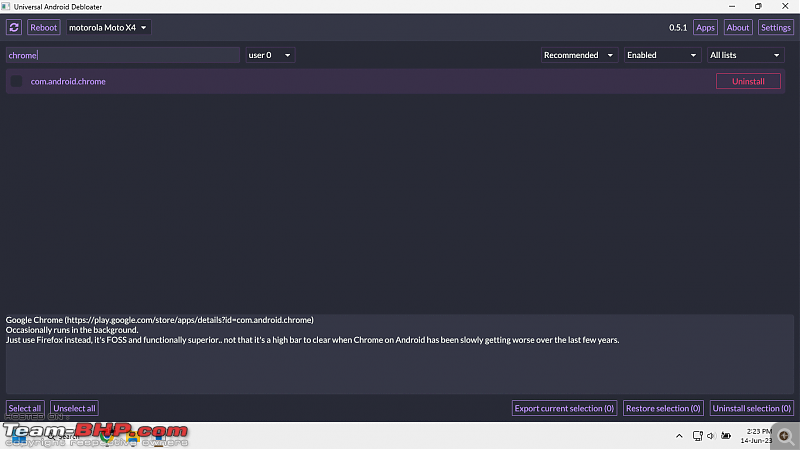
Task: Open the volume icon in system tray
Action: point(711,436)
